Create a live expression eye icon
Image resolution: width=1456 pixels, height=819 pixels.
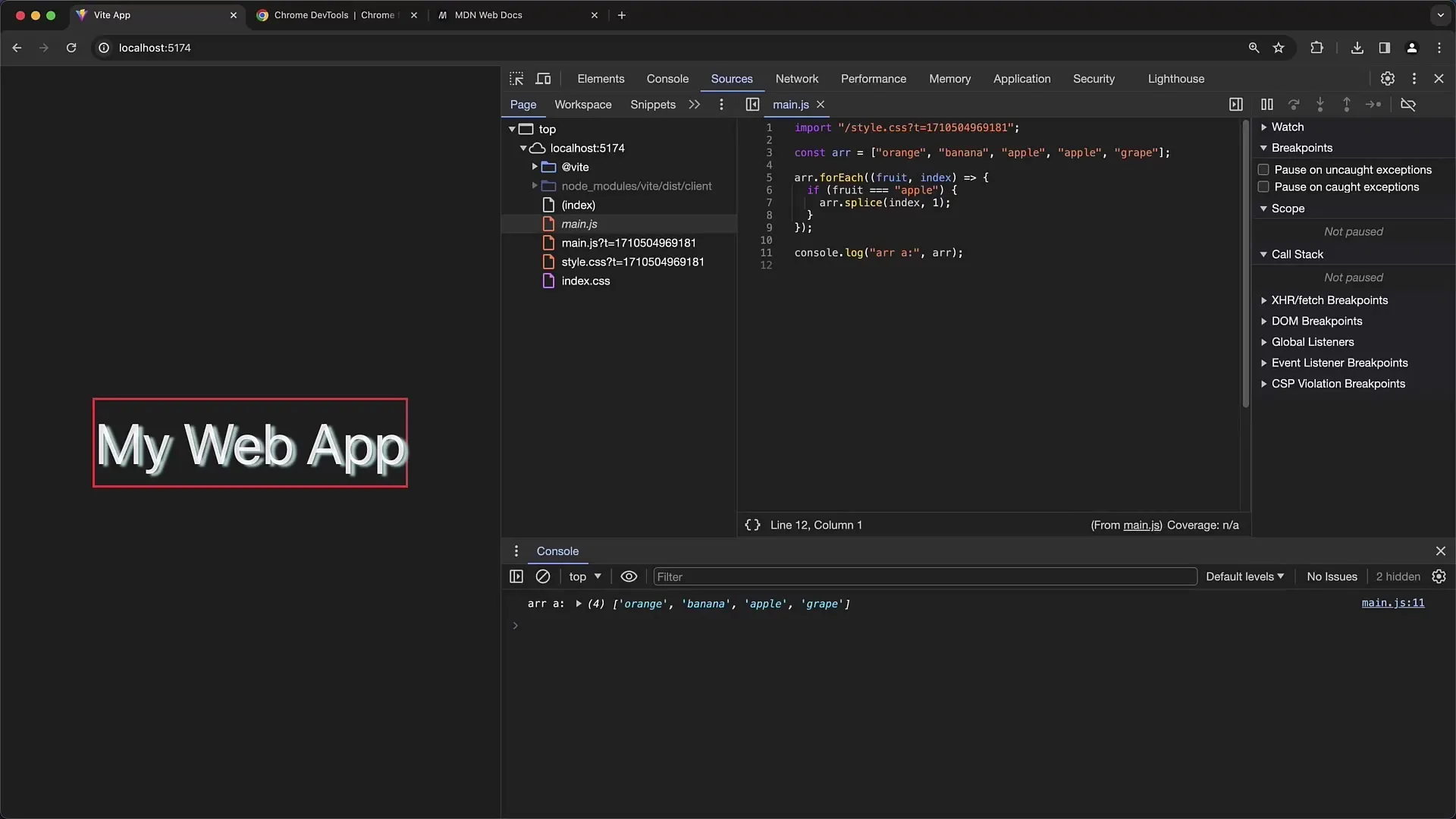(x=629, y=576)
